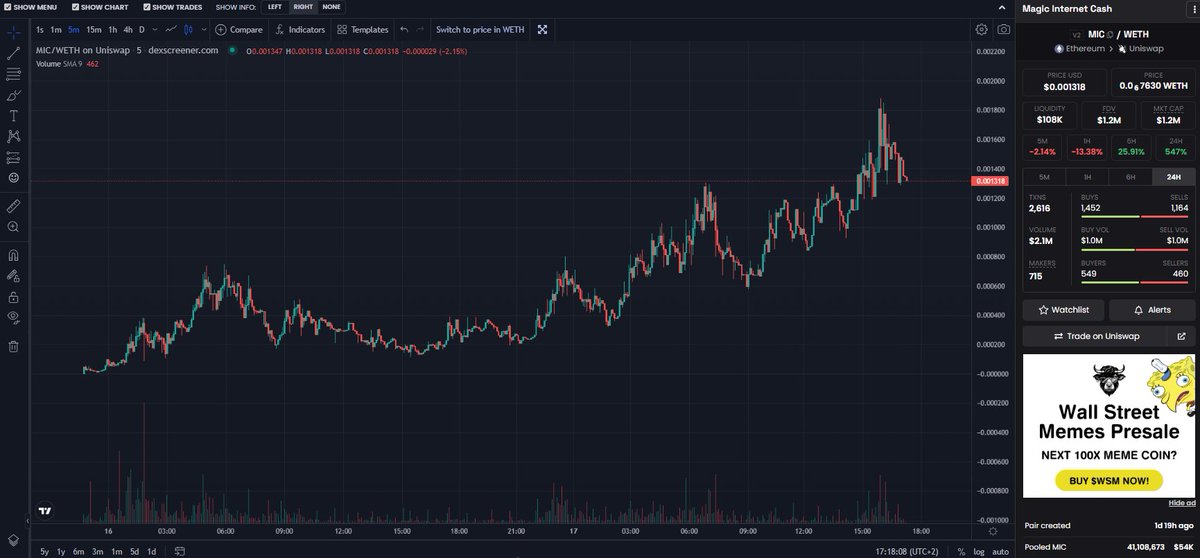Open the go to date calendar icon
Image resolution: width=1200 pixels, height=558 pixels.
click(x=180, y=551)
